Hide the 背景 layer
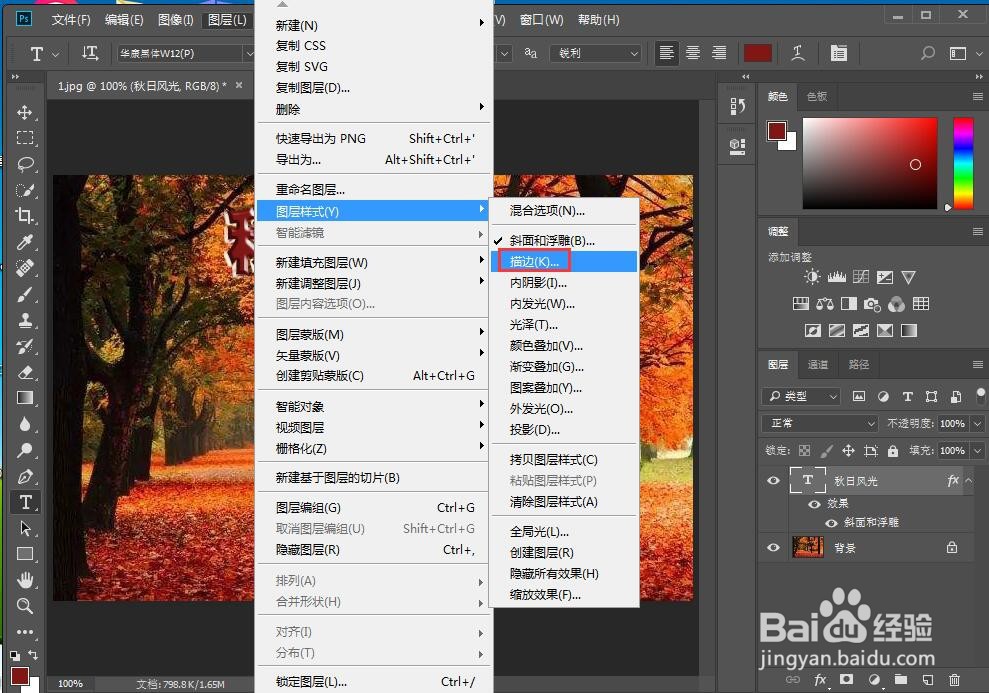Image resolution: width=989 pixels, height=693 pixels. pos(773,547)
